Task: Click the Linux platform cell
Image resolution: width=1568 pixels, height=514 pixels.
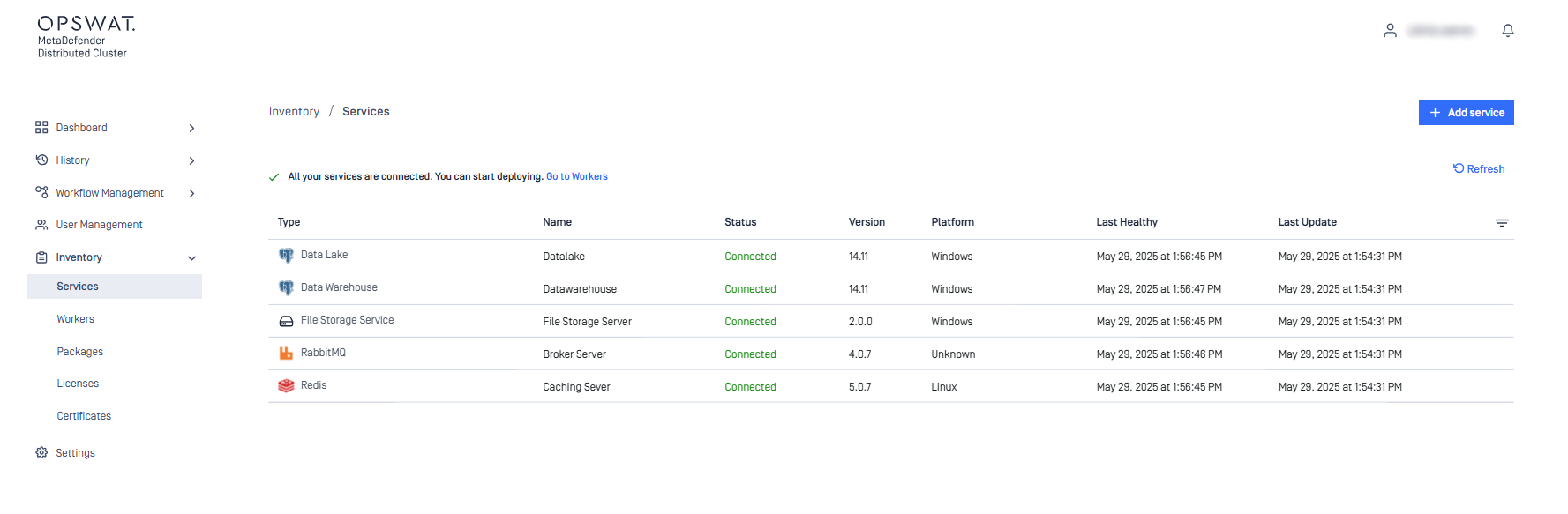Action: pyautogui.click(x=944, y=387)
